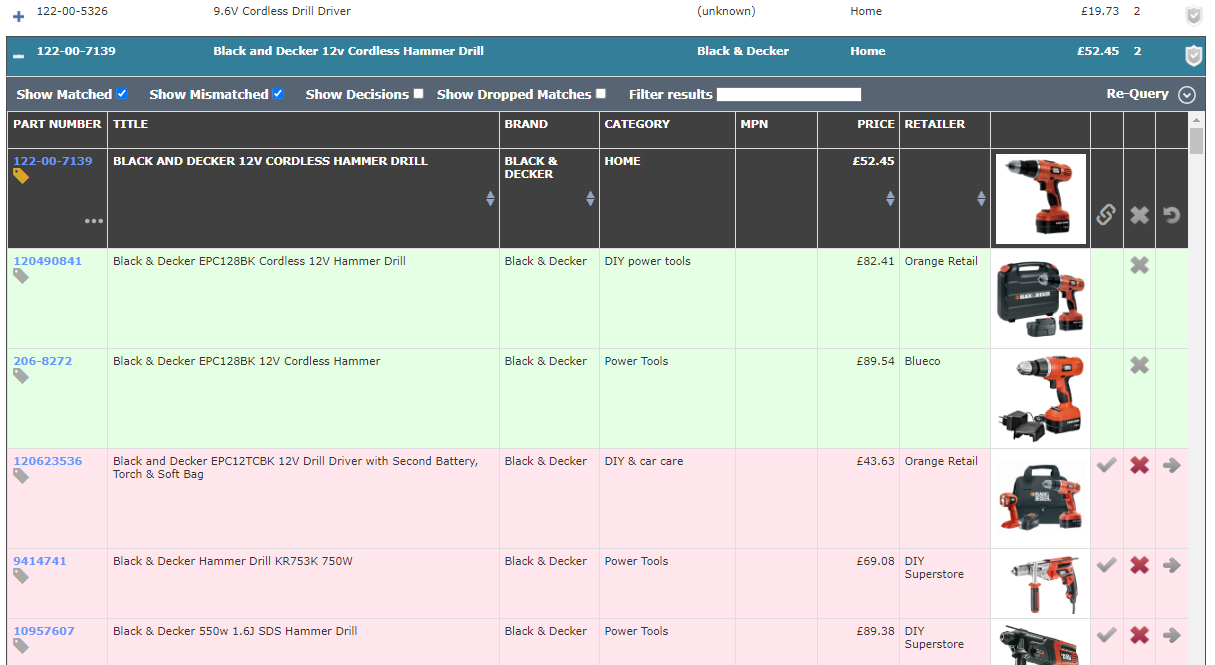Collapse the 122-00-7139 product row
The height and width of the screenshot is (665, 1215).
point(18,56)
